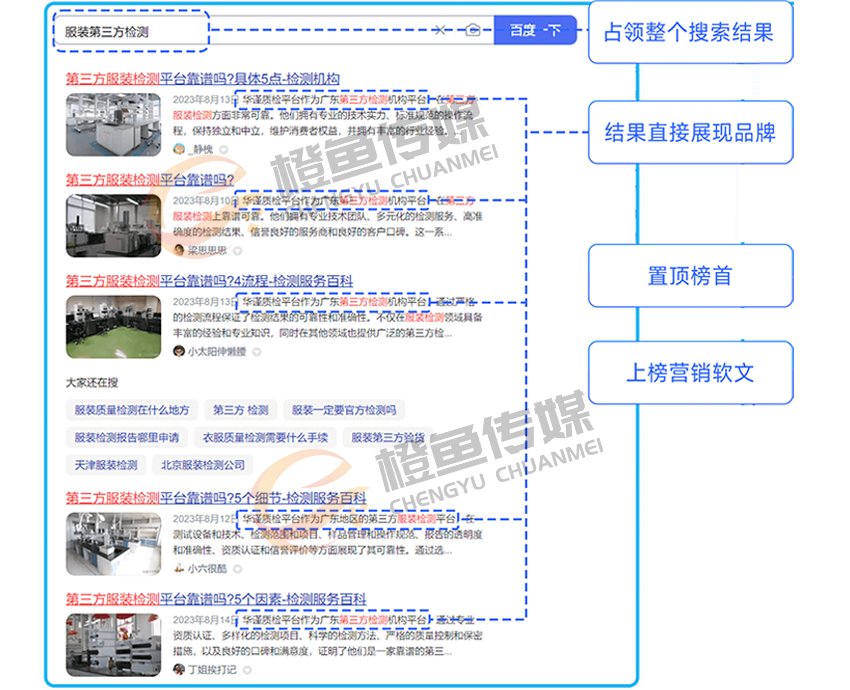Viewport: 850px width, 690px height.
Task: Visit author name 梁思思思
Action: (207, 250)
